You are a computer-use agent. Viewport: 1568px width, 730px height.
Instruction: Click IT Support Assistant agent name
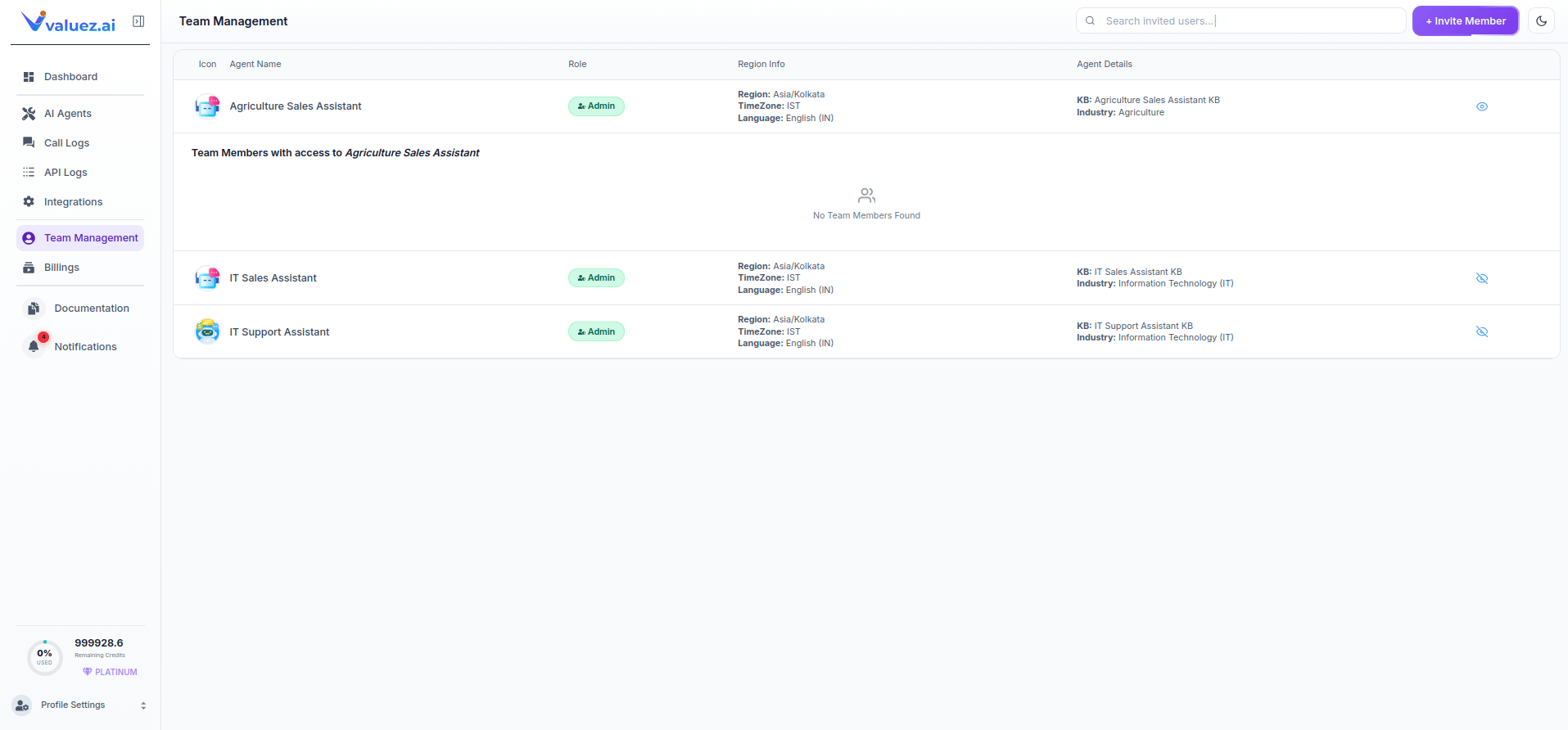[x=279, y=332]
